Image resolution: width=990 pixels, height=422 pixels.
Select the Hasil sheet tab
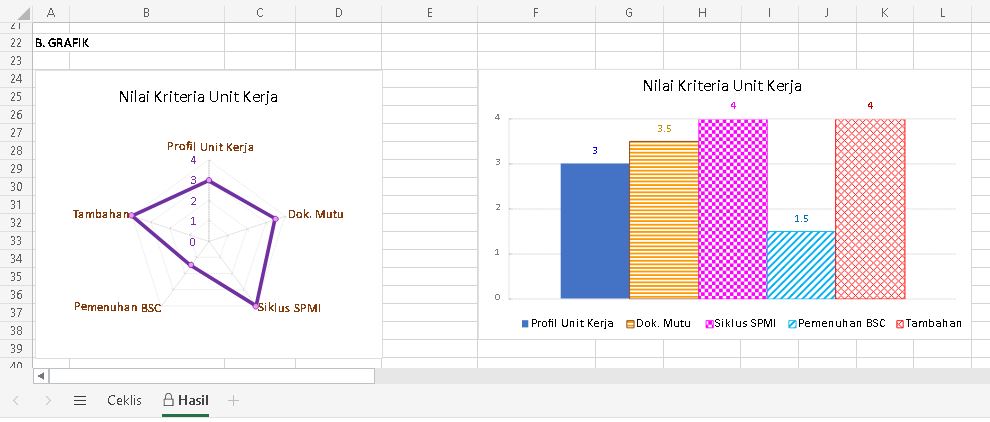tap(186, 400)
